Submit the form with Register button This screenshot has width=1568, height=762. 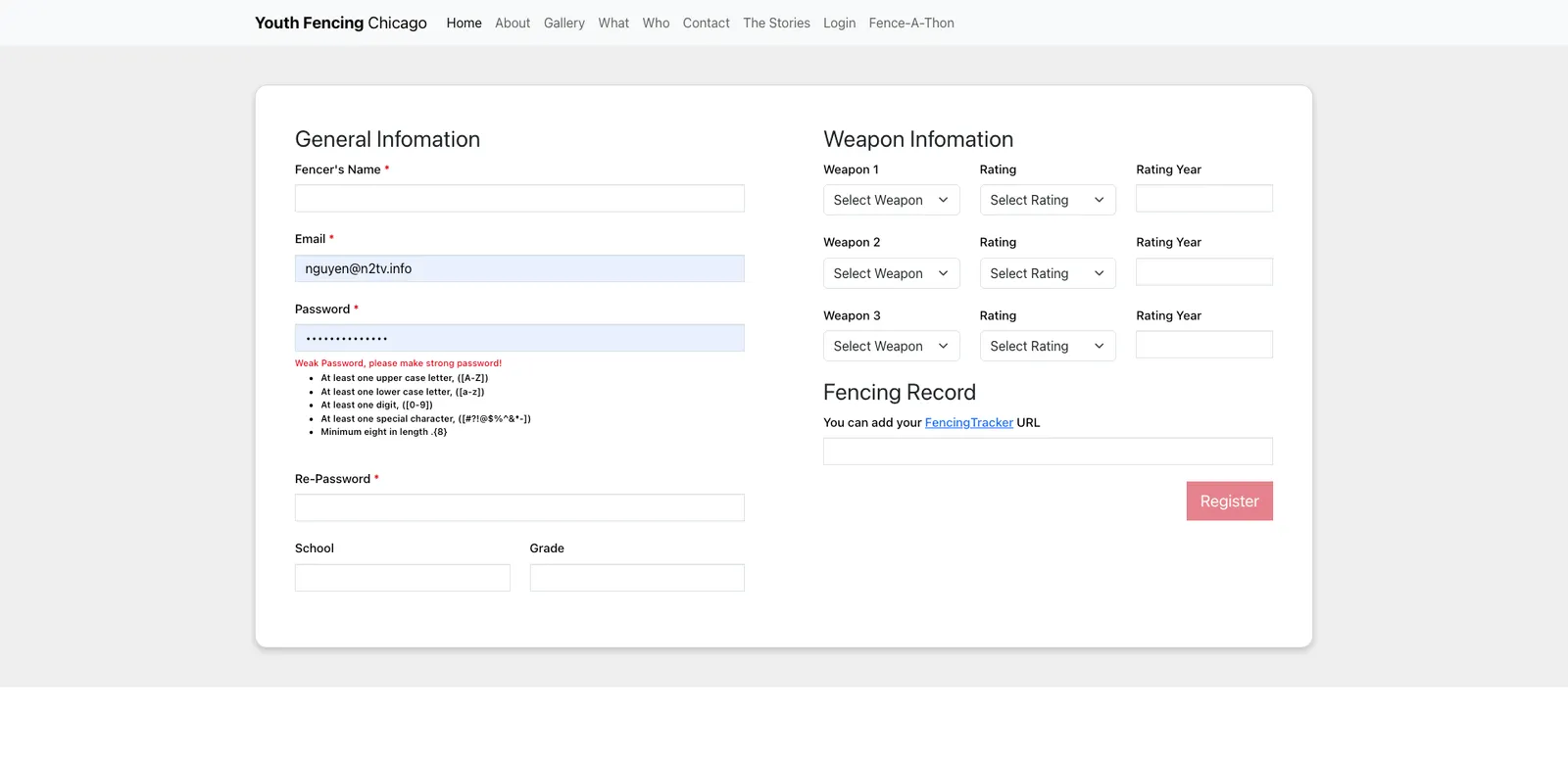(x=1229, y=500)
